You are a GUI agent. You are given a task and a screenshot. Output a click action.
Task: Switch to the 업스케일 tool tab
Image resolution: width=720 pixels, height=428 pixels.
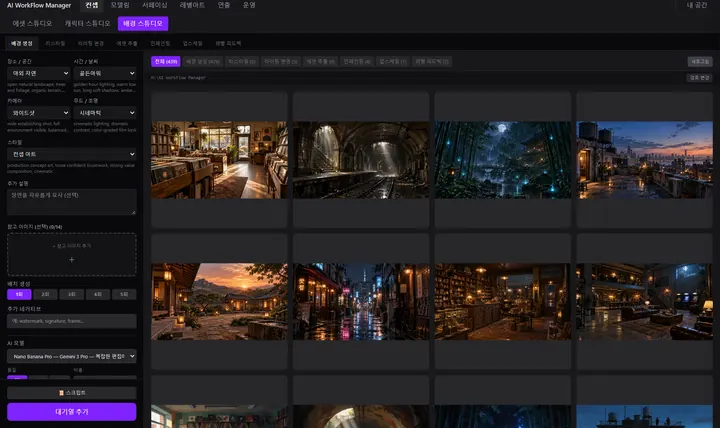pyautogui.click(x=192, y=43)
